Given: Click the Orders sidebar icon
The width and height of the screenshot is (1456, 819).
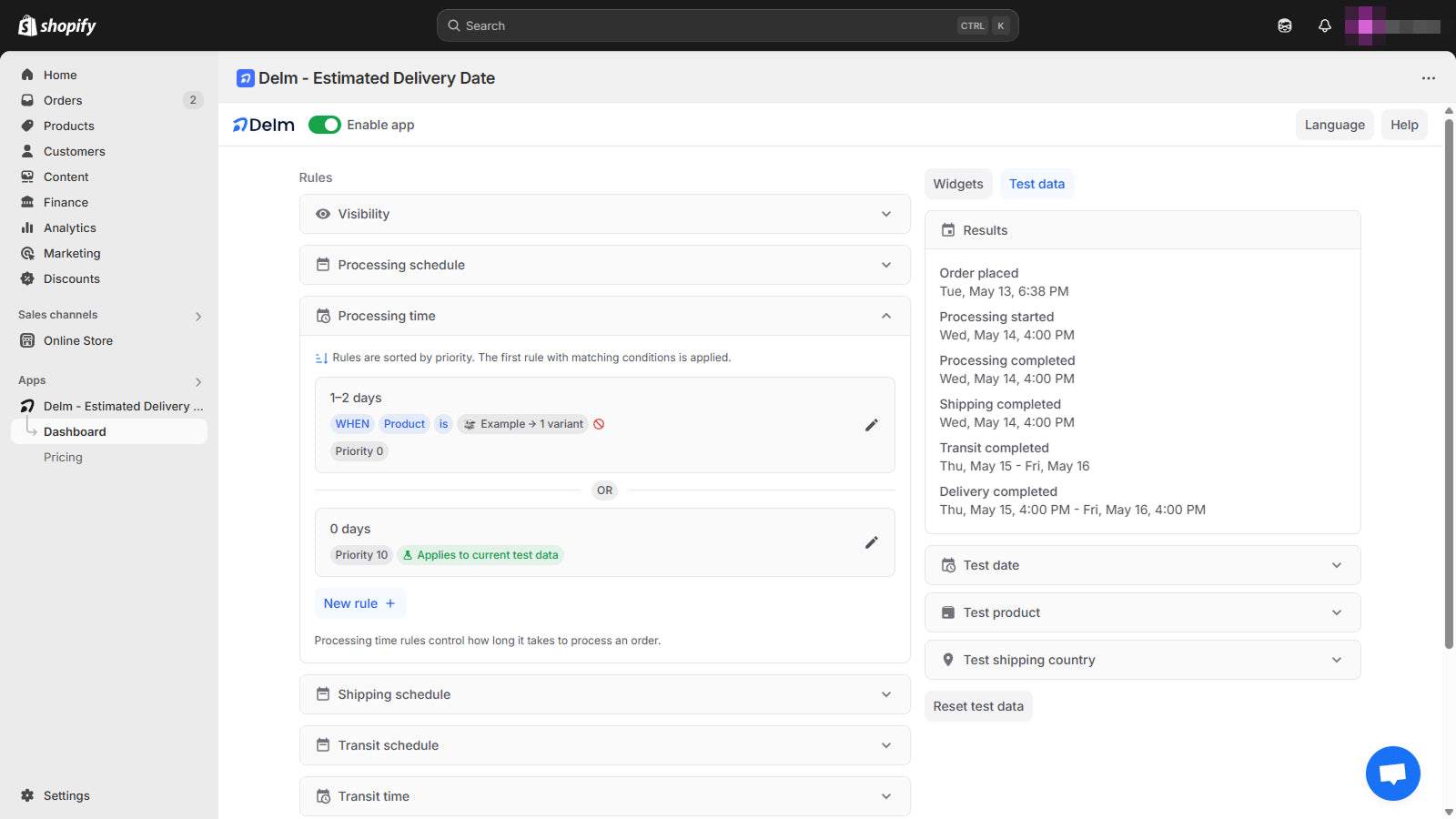Looking at the screenshot, I should (x=27, y=100).
